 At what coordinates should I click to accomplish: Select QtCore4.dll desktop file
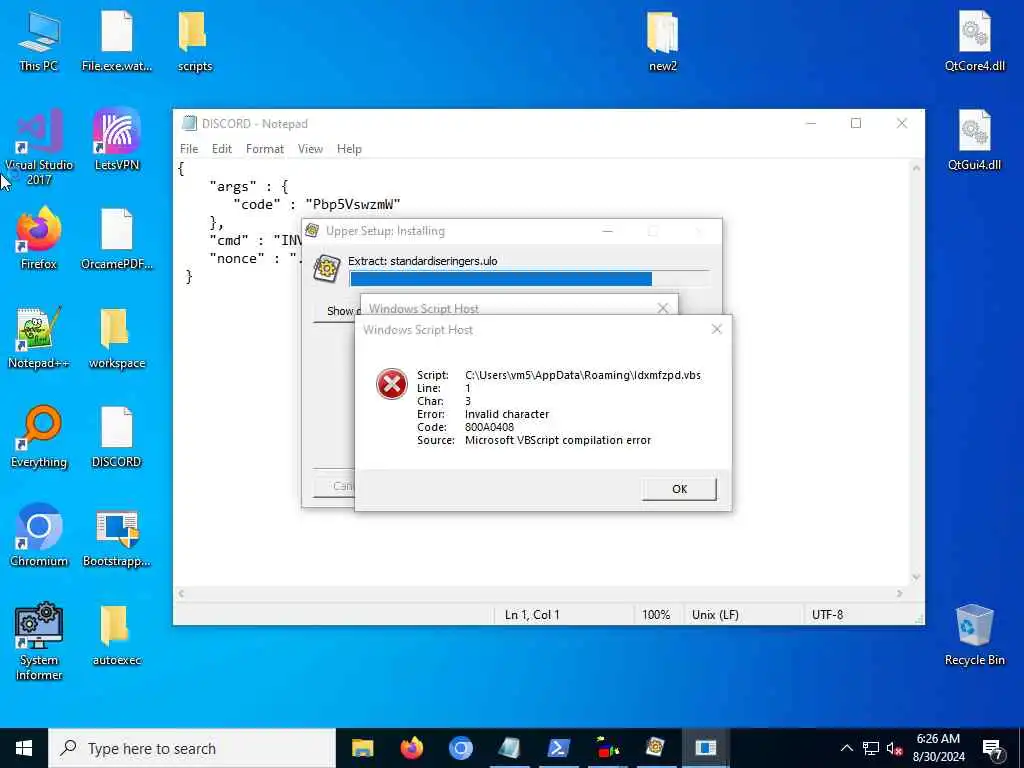(x=974, y=42)
